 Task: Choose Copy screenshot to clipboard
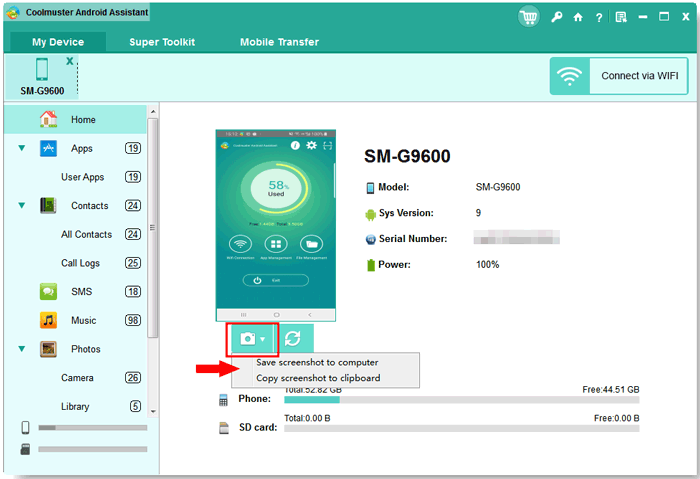pos(318,378)
